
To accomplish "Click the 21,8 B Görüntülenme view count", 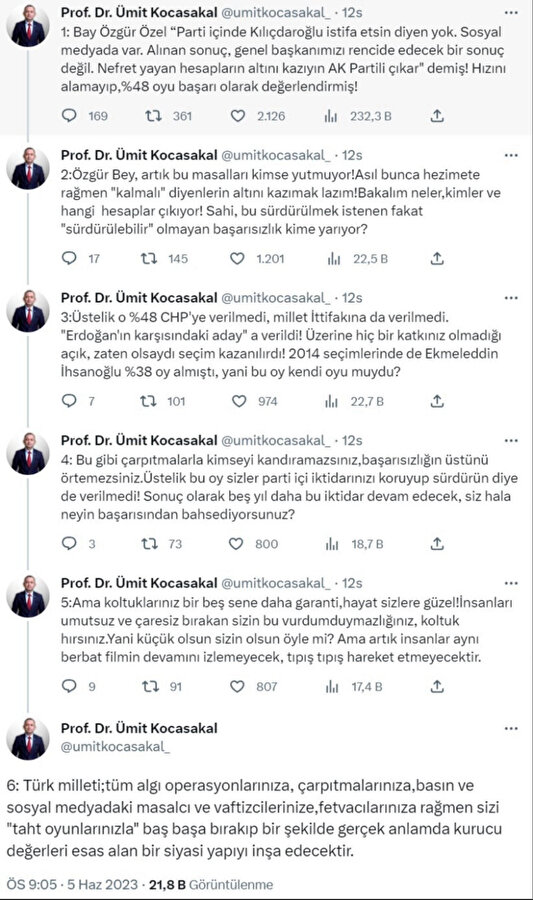I will pos(211,885).
